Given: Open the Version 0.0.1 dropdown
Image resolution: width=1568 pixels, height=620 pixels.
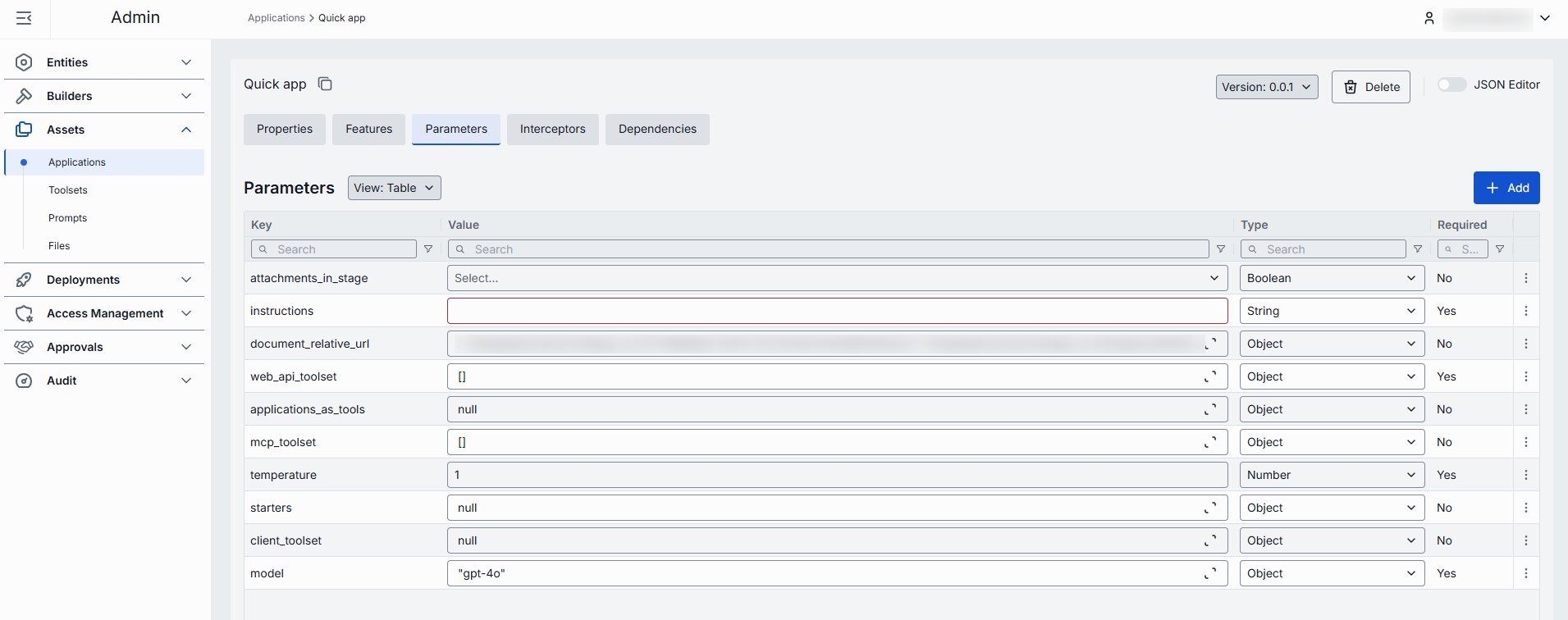Looking at the screenshot, I should pos(1266,87).
